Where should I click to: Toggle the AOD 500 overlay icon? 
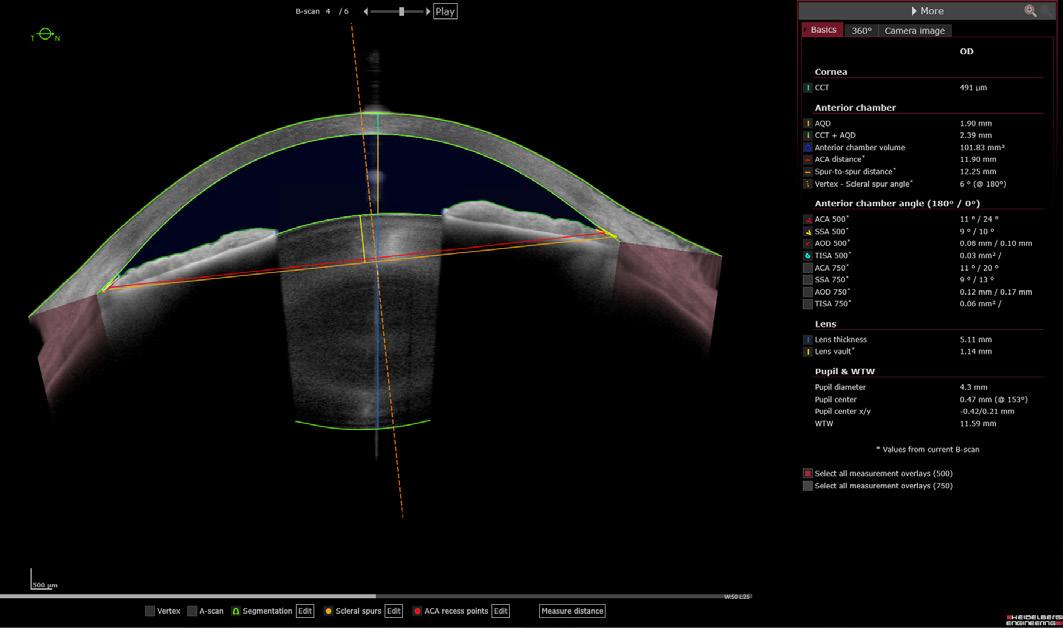807,243
